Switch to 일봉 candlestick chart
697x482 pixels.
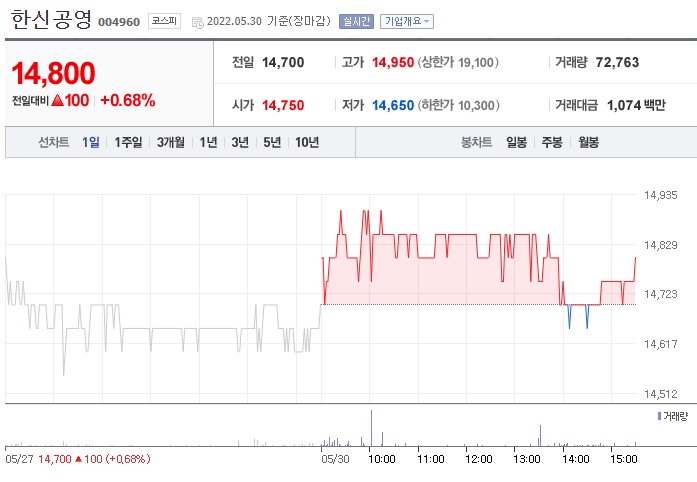tap(517, 142)
